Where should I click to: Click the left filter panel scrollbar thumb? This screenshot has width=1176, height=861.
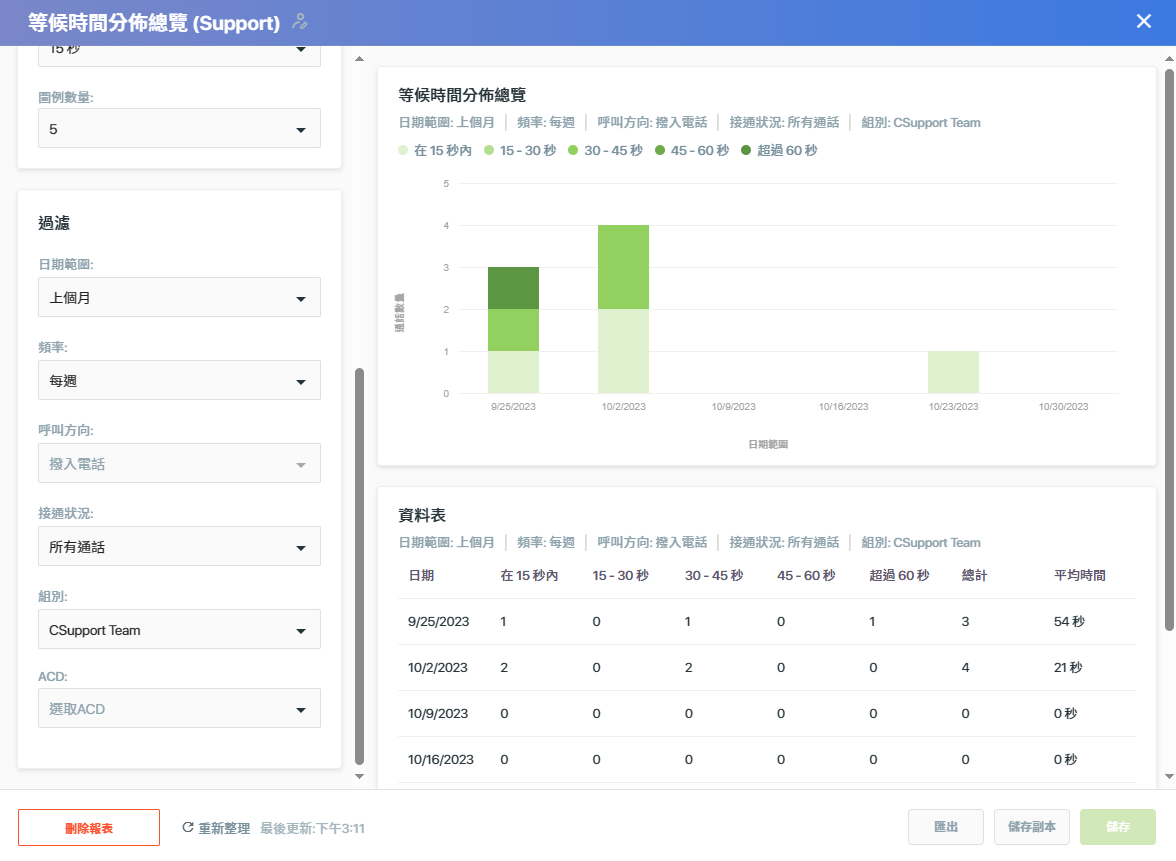point(359,566)
